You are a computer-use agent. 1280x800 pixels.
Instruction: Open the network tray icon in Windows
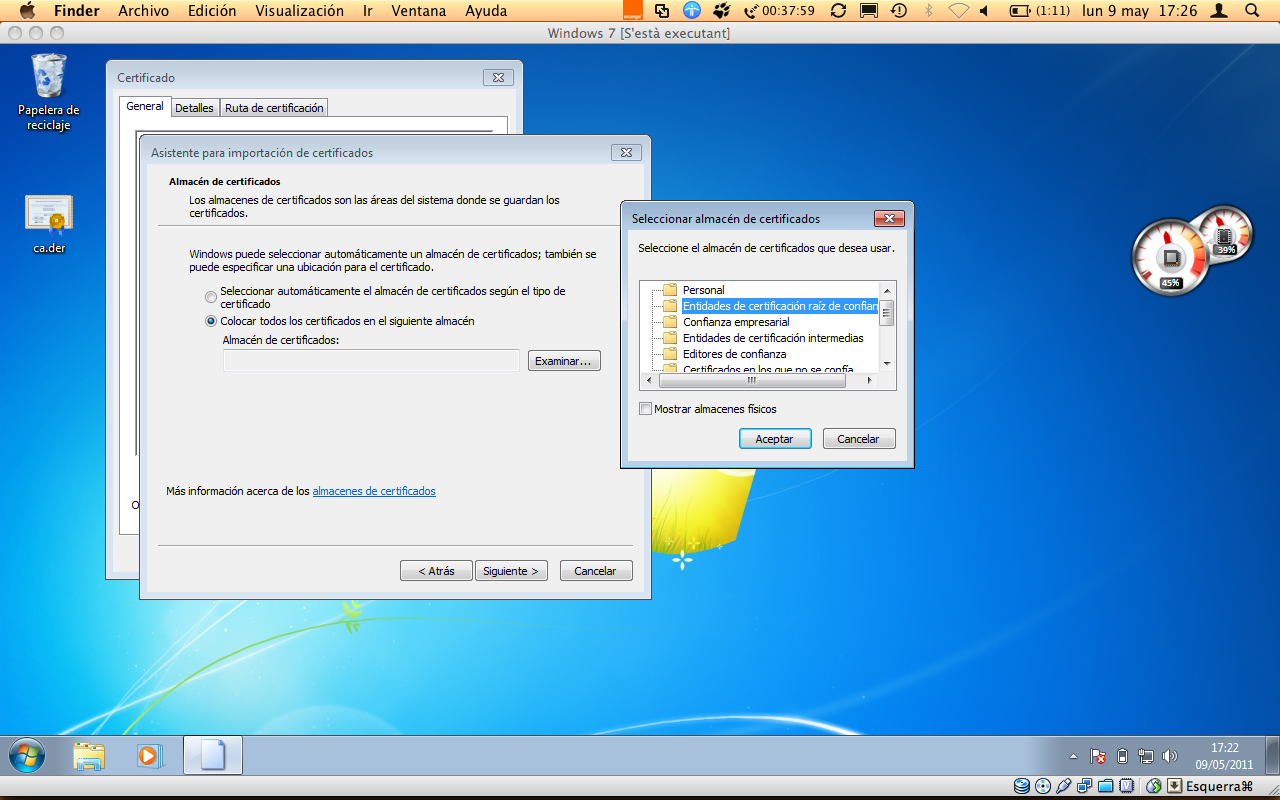(1146, 757)
